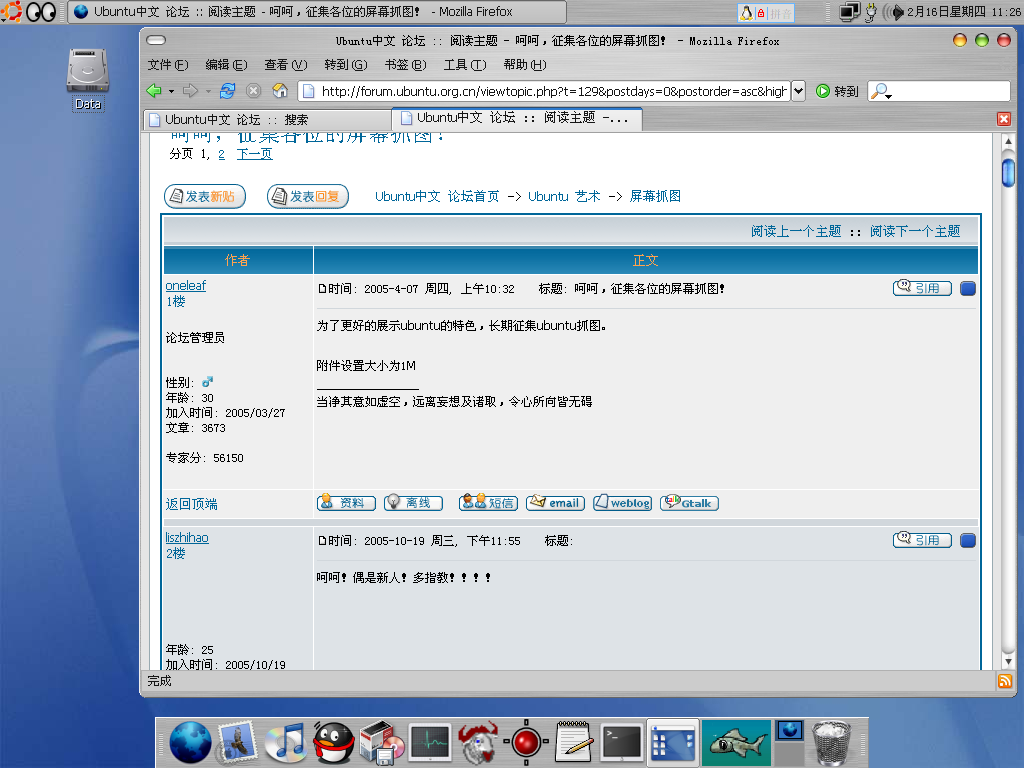Go to page 2 link
Viewport: 1024px width, 768px height.
pos(221,154)
